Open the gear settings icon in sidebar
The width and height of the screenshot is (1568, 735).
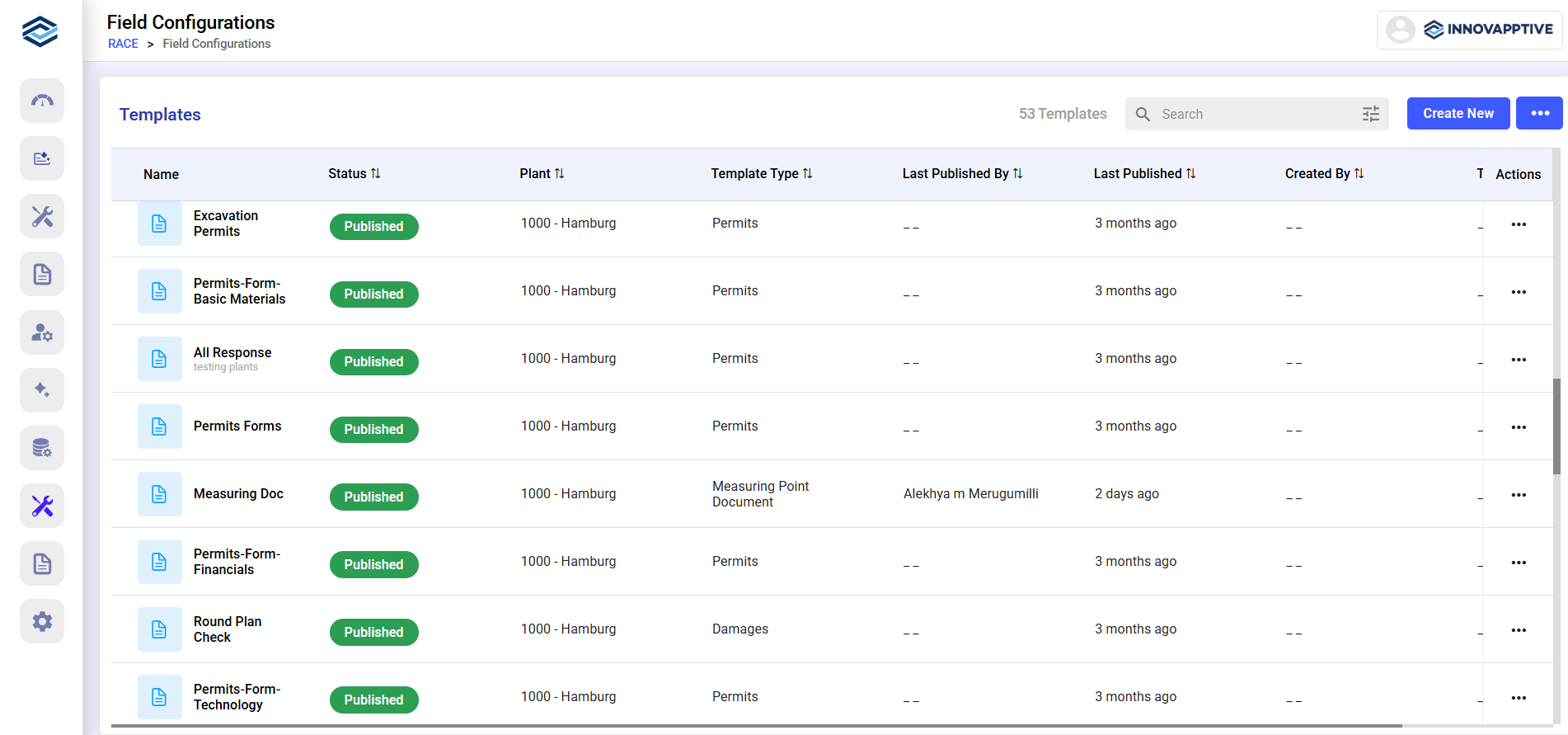click(42, 621)
